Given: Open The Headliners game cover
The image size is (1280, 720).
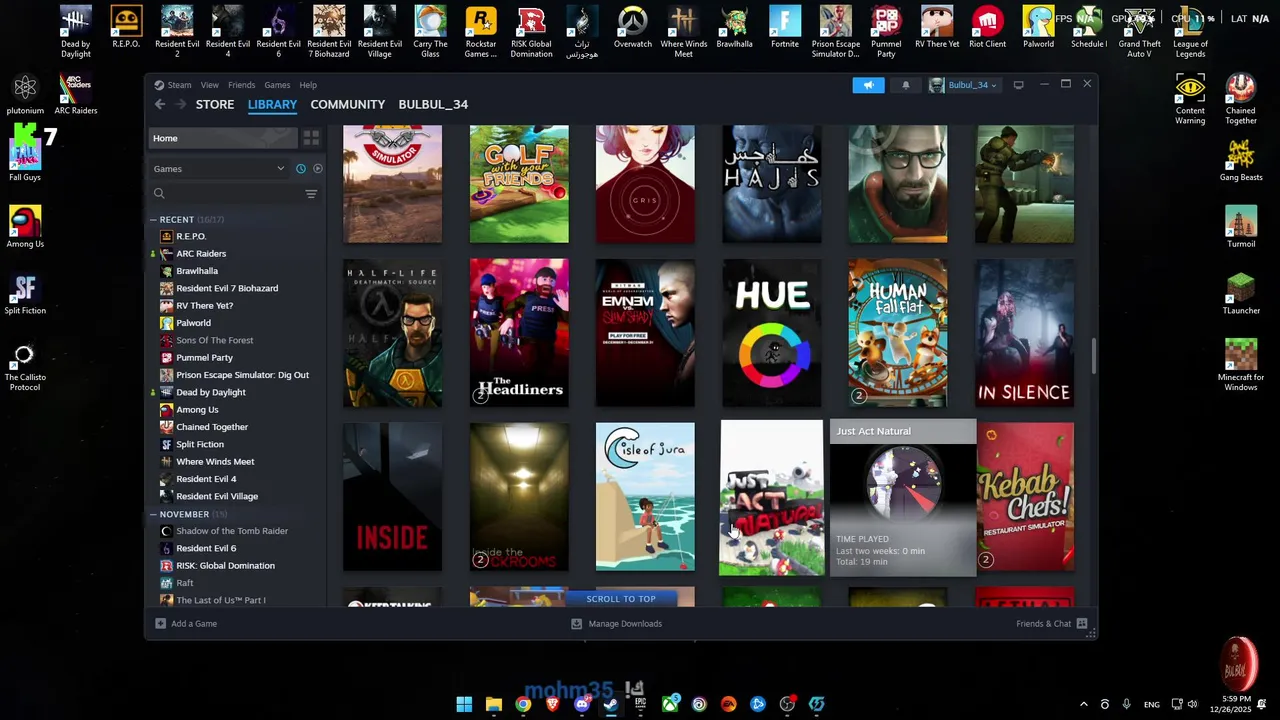Looking at the screenshot, I should (519, 333).
